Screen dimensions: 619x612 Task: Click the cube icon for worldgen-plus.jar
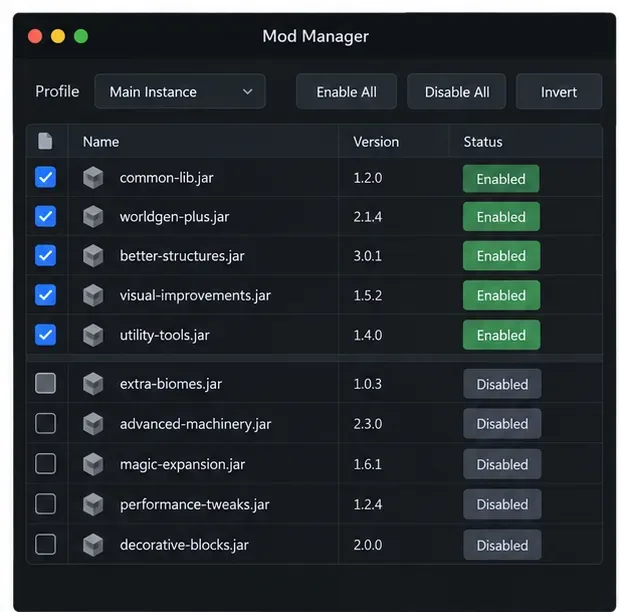pyautogui.click(x=93, y=216)
